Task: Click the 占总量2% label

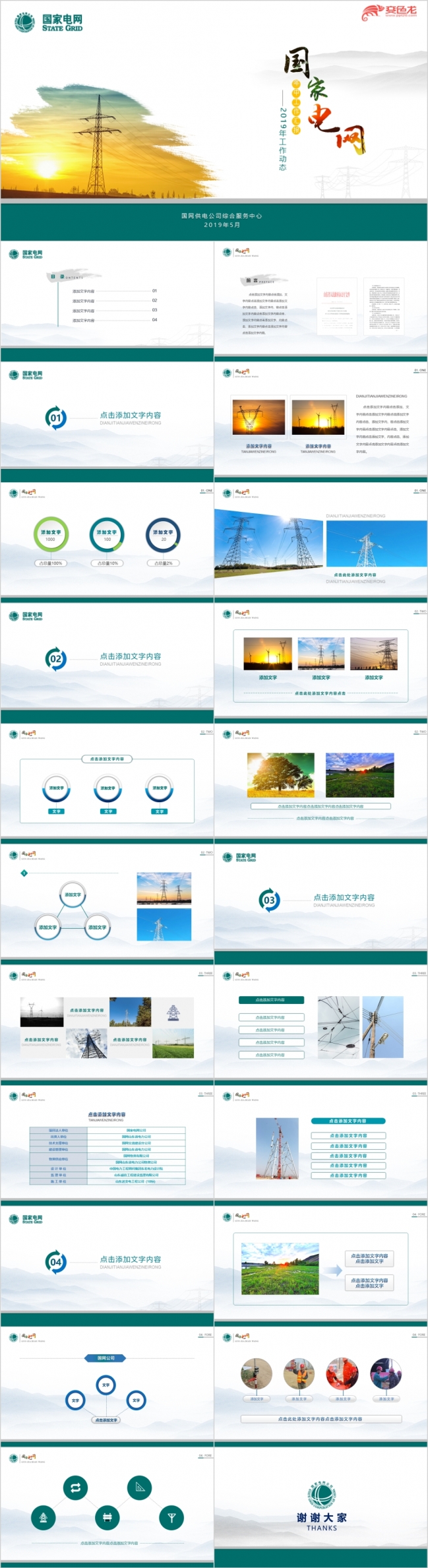Action: coord(163,563)
